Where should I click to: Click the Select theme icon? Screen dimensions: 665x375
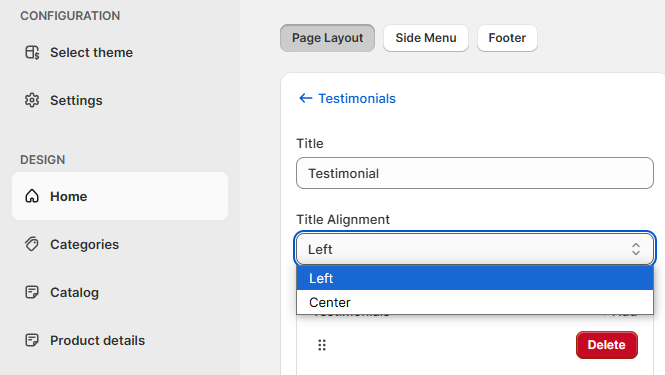(32, 52)
